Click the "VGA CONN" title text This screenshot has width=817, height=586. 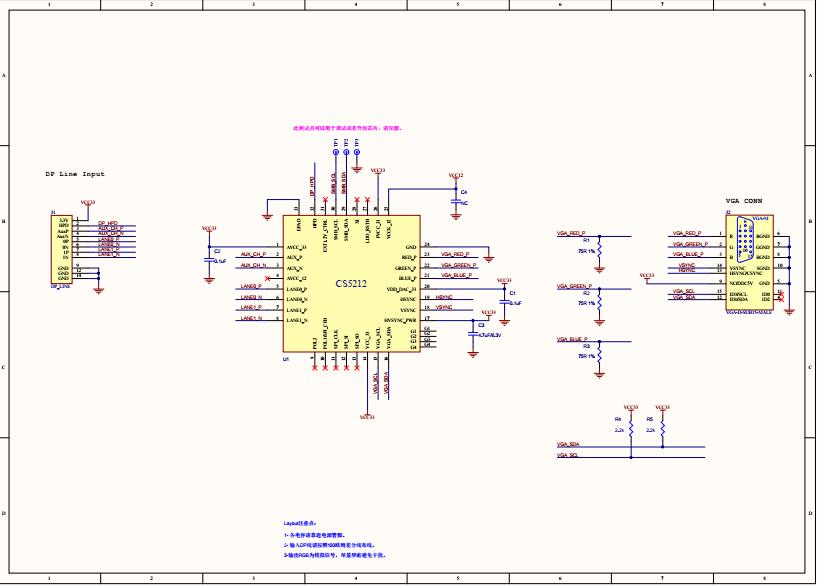(x=744, y=201)
